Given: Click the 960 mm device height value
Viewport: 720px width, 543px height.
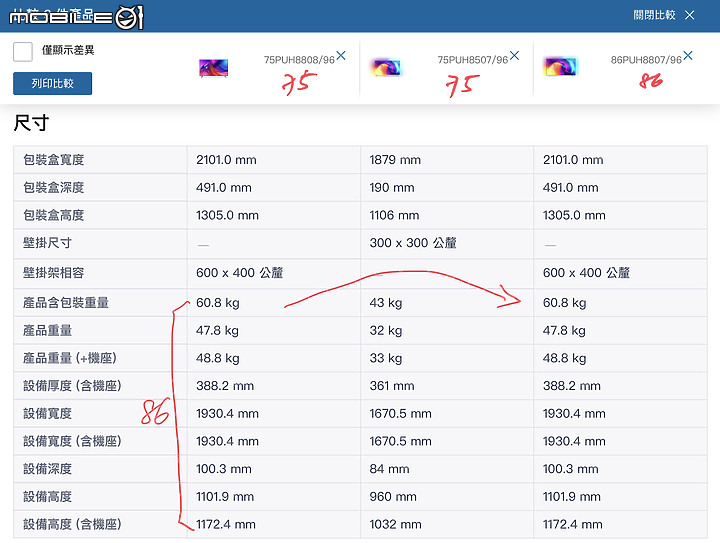Looking at the screenshot, I should [393, 497].
